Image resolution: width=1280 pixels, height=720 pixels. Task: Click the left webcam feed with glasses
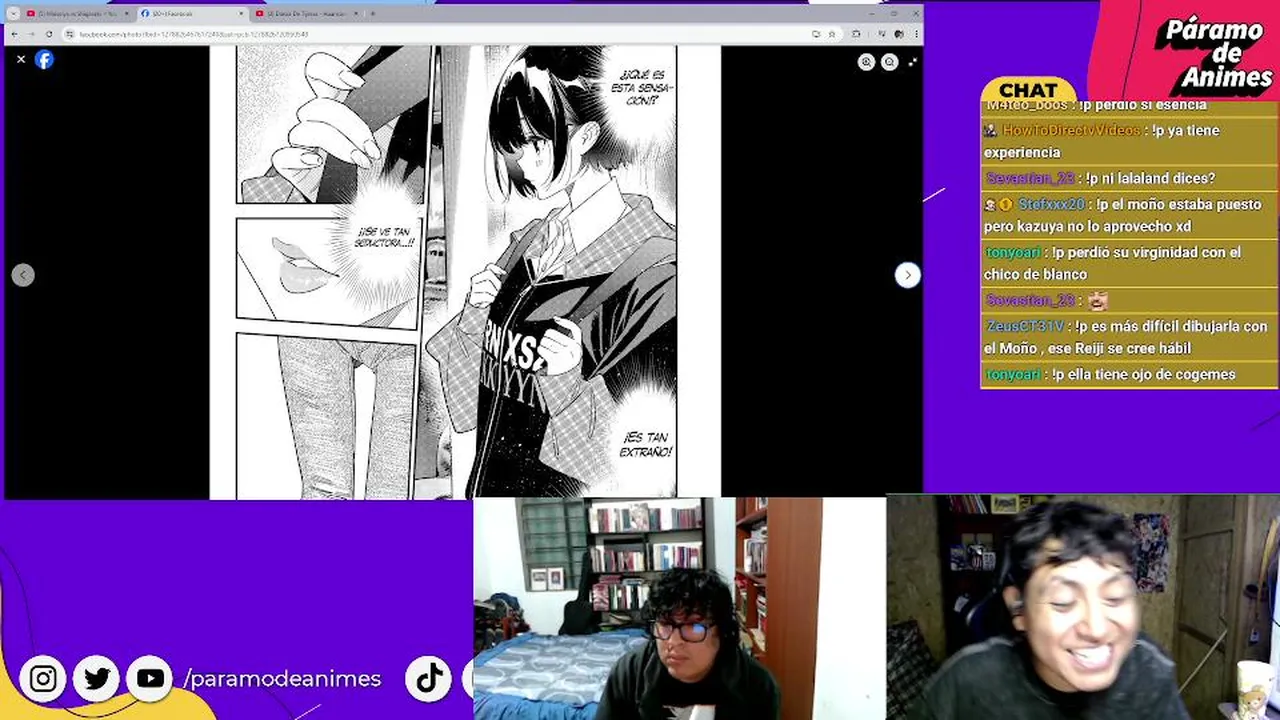coord(679,608)
